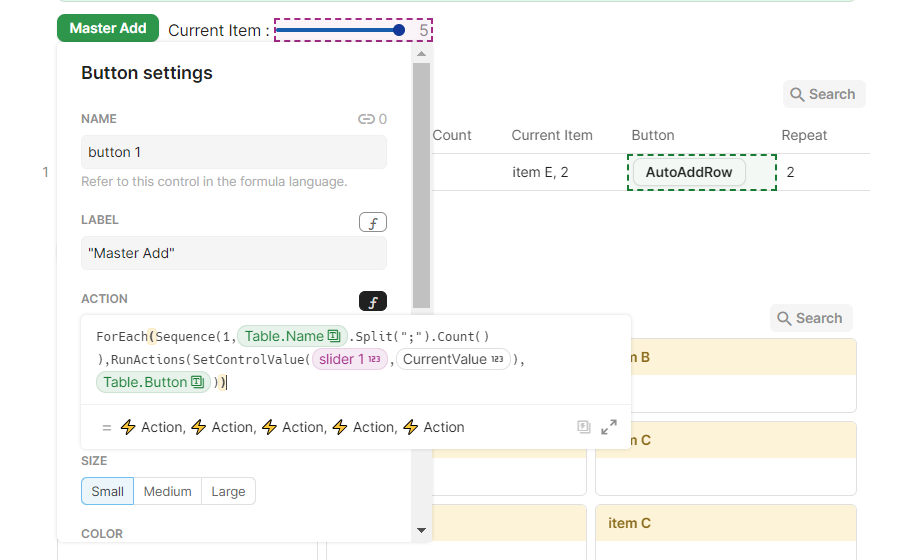Click the Current Item column header
The image size is (910, 560).
552,135
